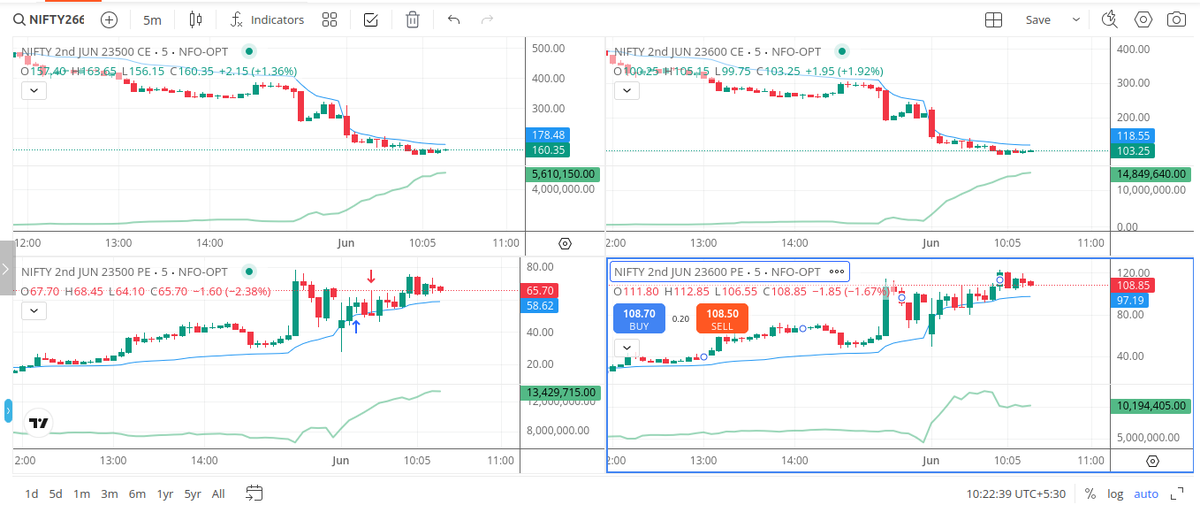Toggle auto scale
Viewport: 1200px width, 505px height.
tap(1146, 494)
